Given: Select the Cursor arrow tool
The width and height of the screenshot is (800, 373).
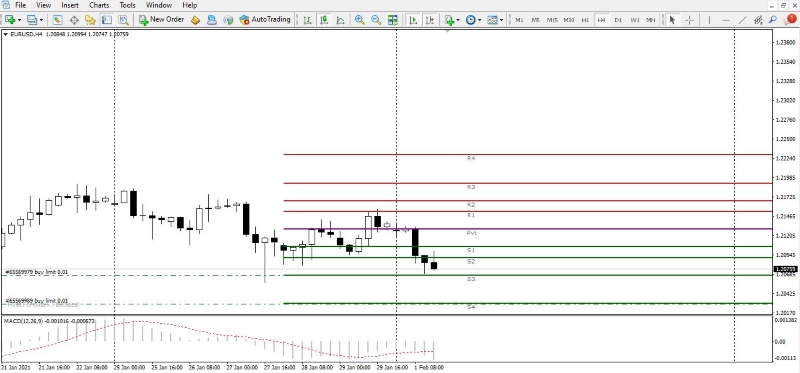Looking at the screenshot, I should pyautogui.click(x=672, y=20).
